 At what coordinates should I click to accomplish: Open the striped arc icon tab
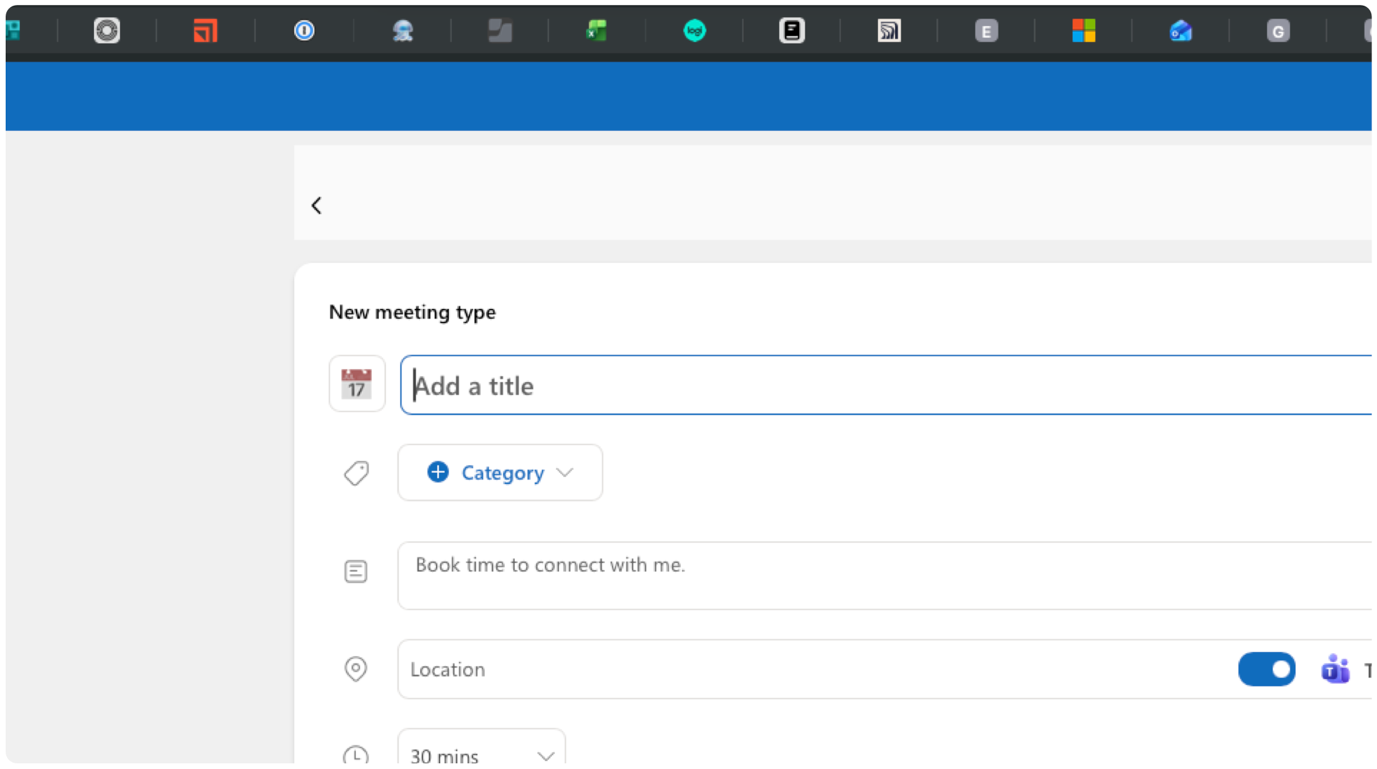click(889, 31)
